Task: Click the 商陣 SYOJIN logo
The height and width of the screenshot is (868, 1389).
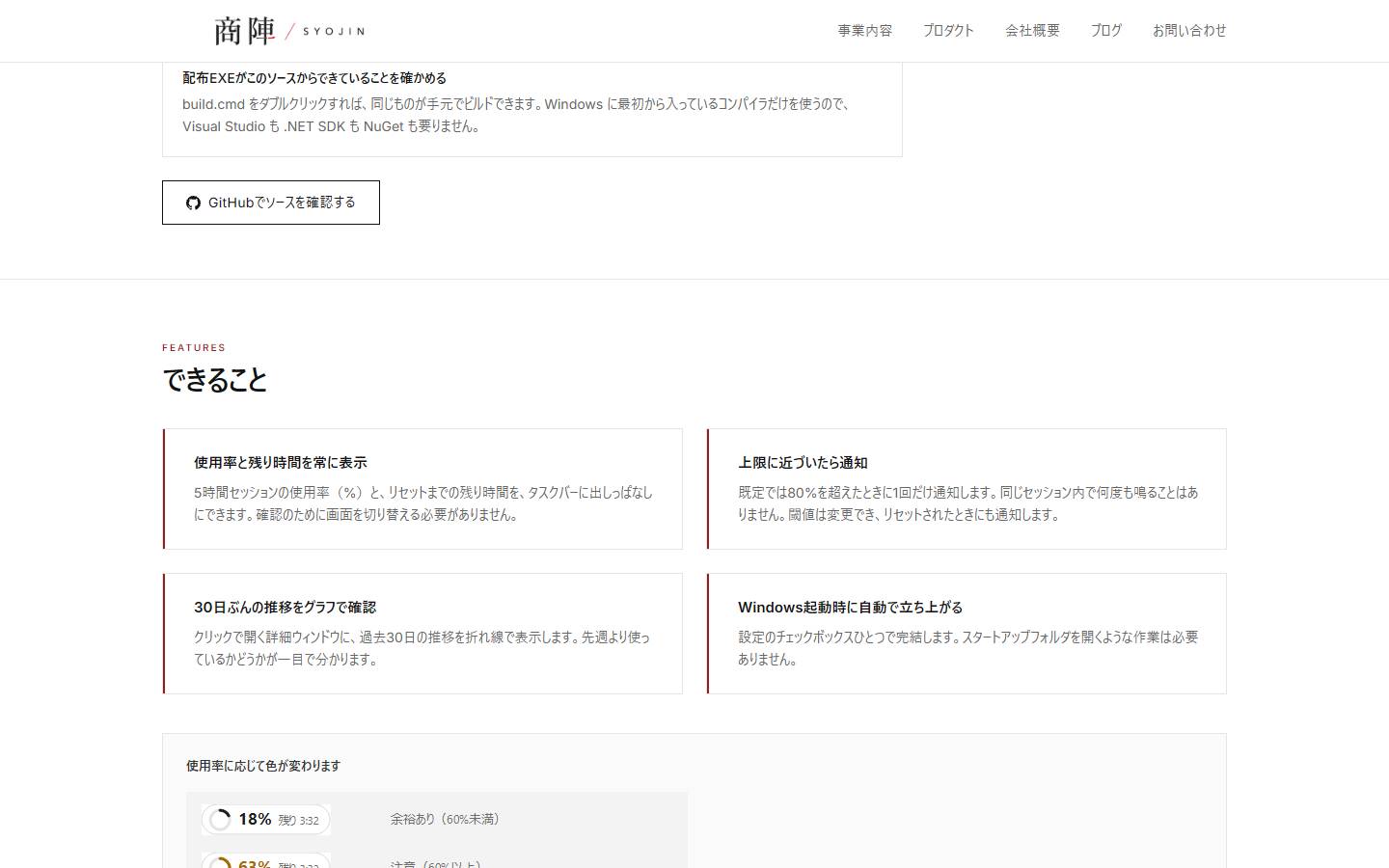Action: (x=289, y=31)
